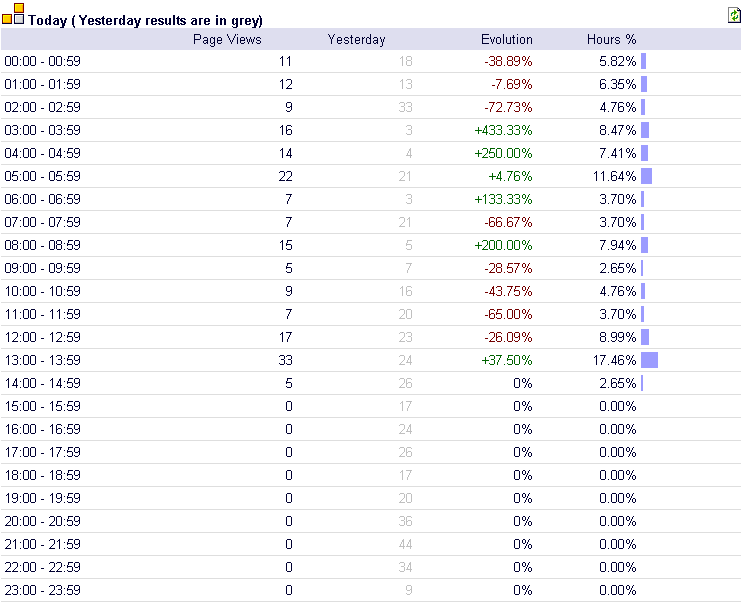
Task: Click the green refresh icon at top right
Action: click(734, 15)
